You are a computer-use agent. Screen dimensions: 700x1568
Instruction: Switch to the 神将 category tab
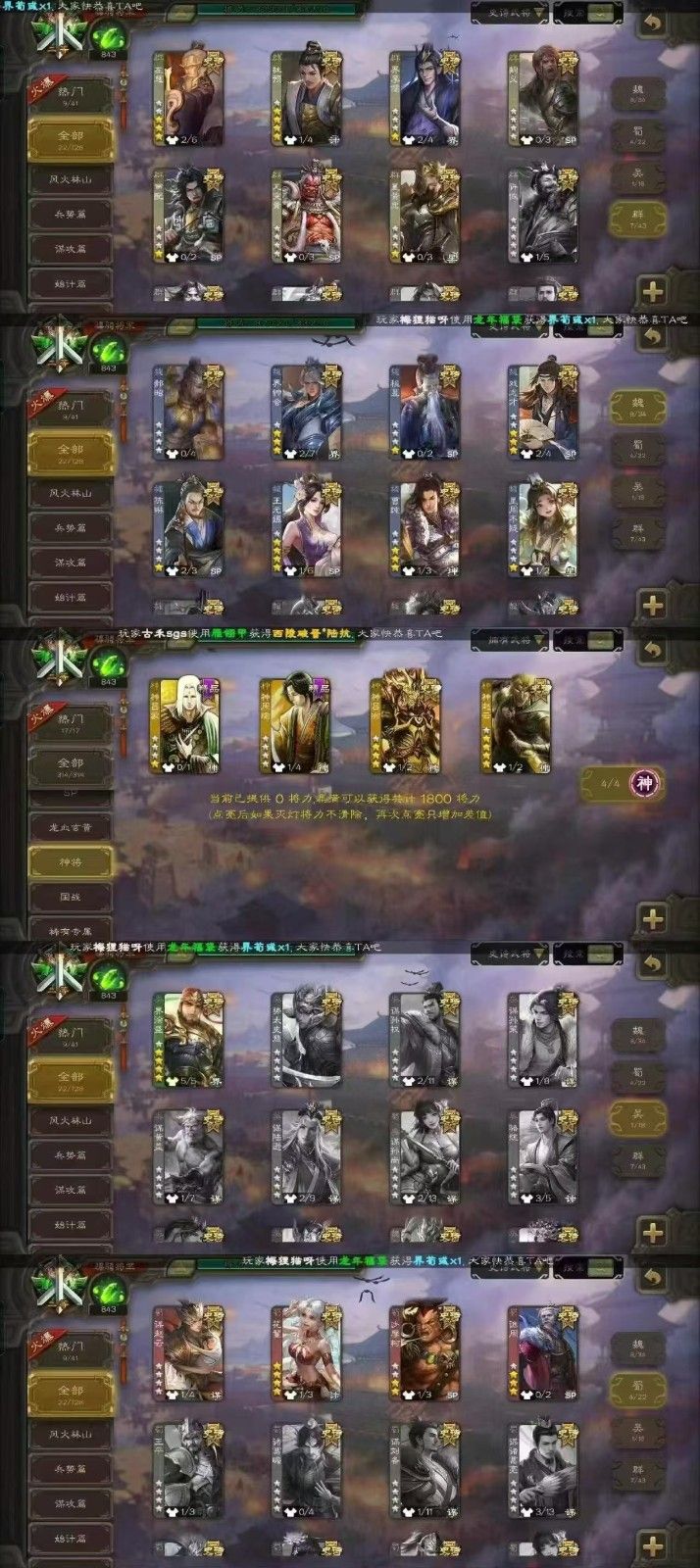71,861
